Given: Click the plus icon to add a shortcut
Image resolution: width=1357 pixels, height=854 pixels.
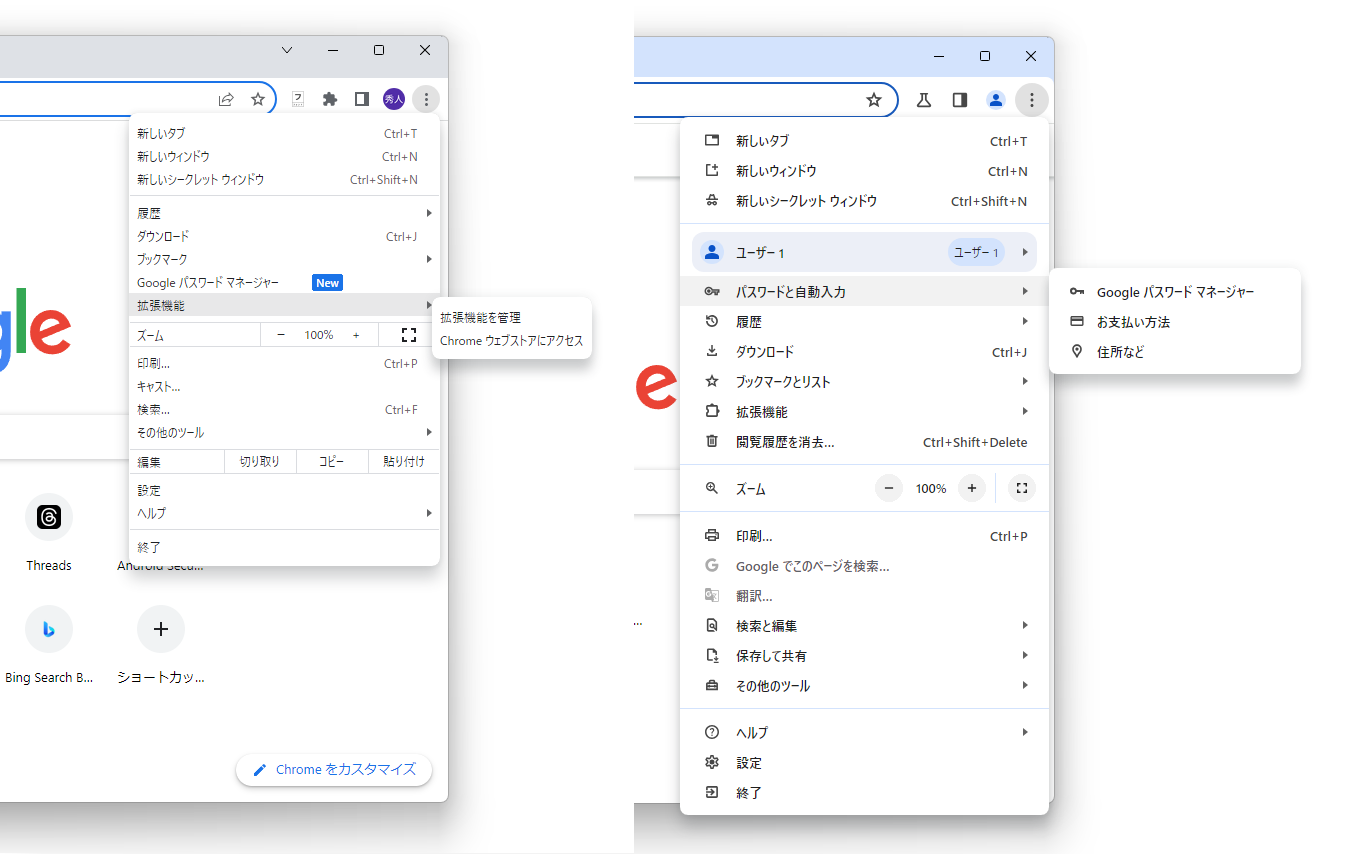Looking at the screenshot, I should 160,629.
